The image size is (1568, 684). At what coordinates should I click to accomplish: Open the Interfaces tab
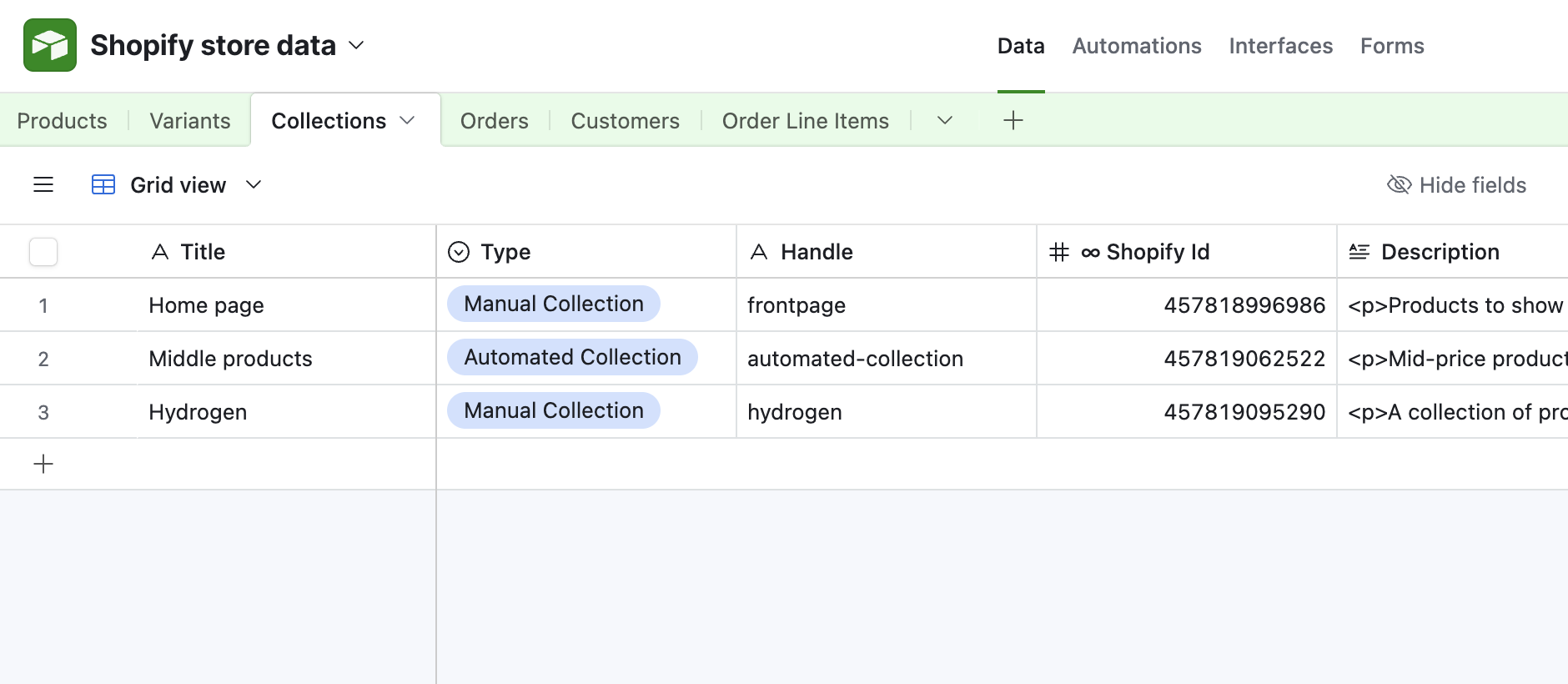point(1281,46)
